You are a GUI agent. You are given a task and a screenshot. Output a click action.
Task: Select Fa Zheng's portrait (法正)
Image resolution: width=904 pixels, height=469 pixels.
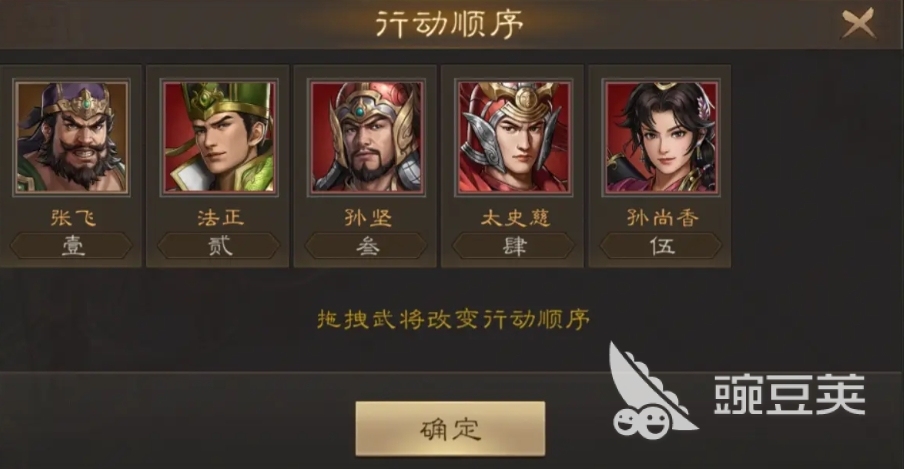pyautogui.click(x=219, y=138)
